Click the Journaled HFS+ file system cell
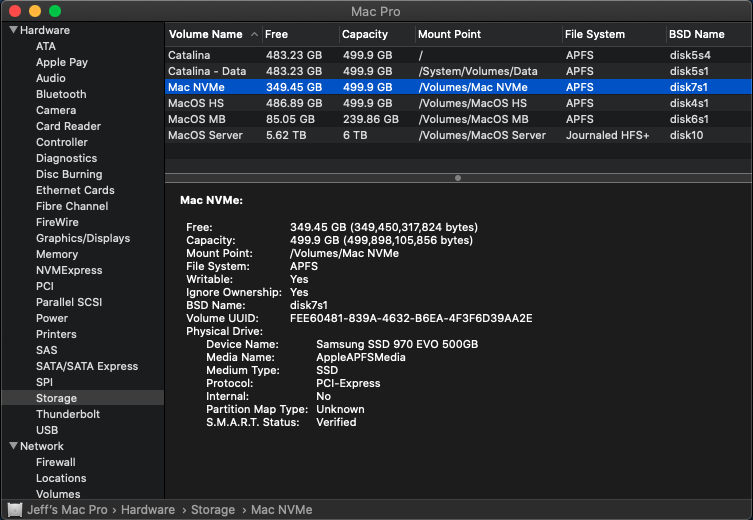Image resolution: width=753 pixels, height=520 pixels. tap(607, 135)
